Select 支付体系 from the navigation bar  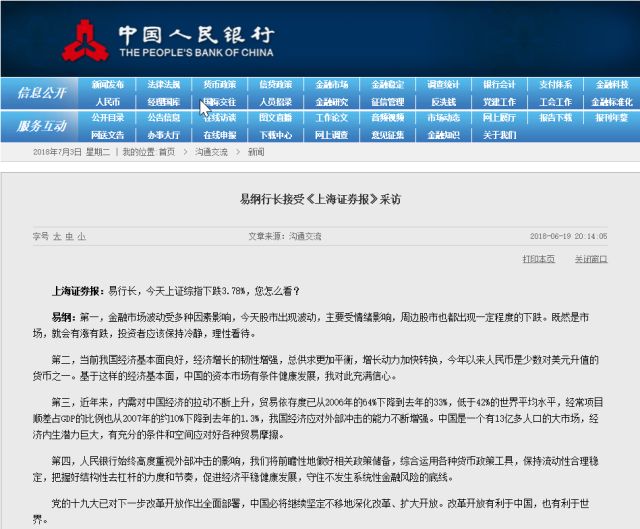point(556,85)
